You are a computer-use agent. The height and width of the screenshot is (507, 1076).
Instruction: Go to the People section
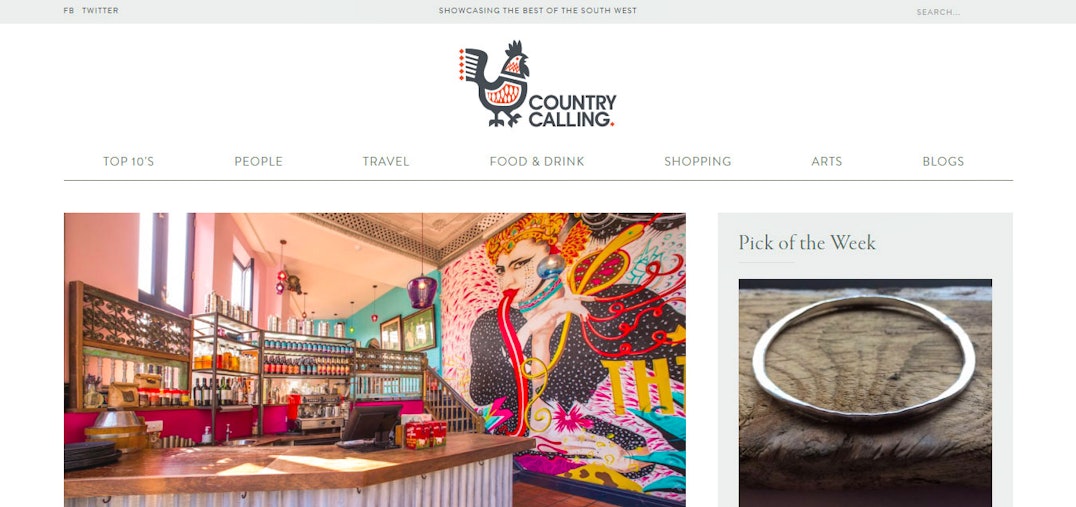click(258, 161)
